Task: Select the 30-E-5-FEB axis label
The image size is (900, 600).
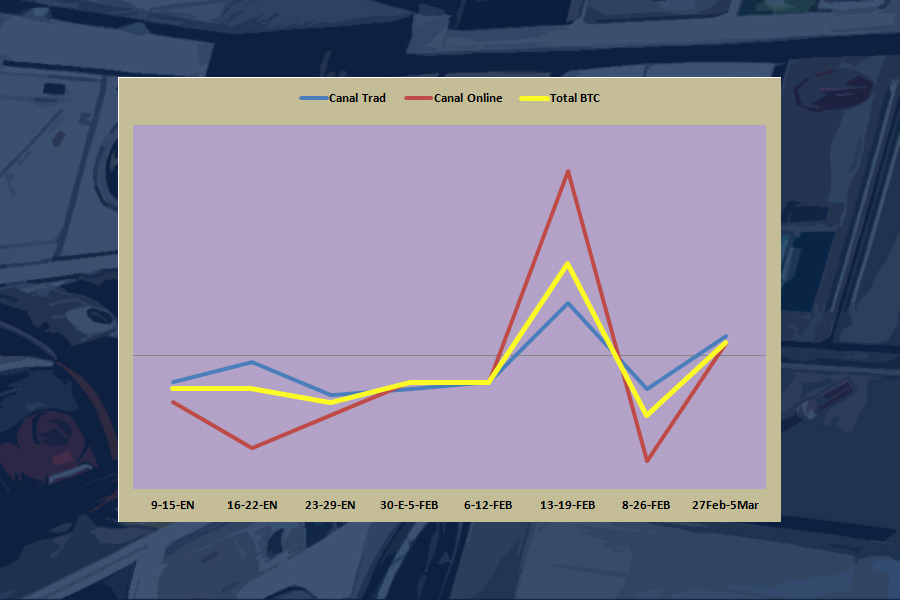Action: (x=409, y=505)
